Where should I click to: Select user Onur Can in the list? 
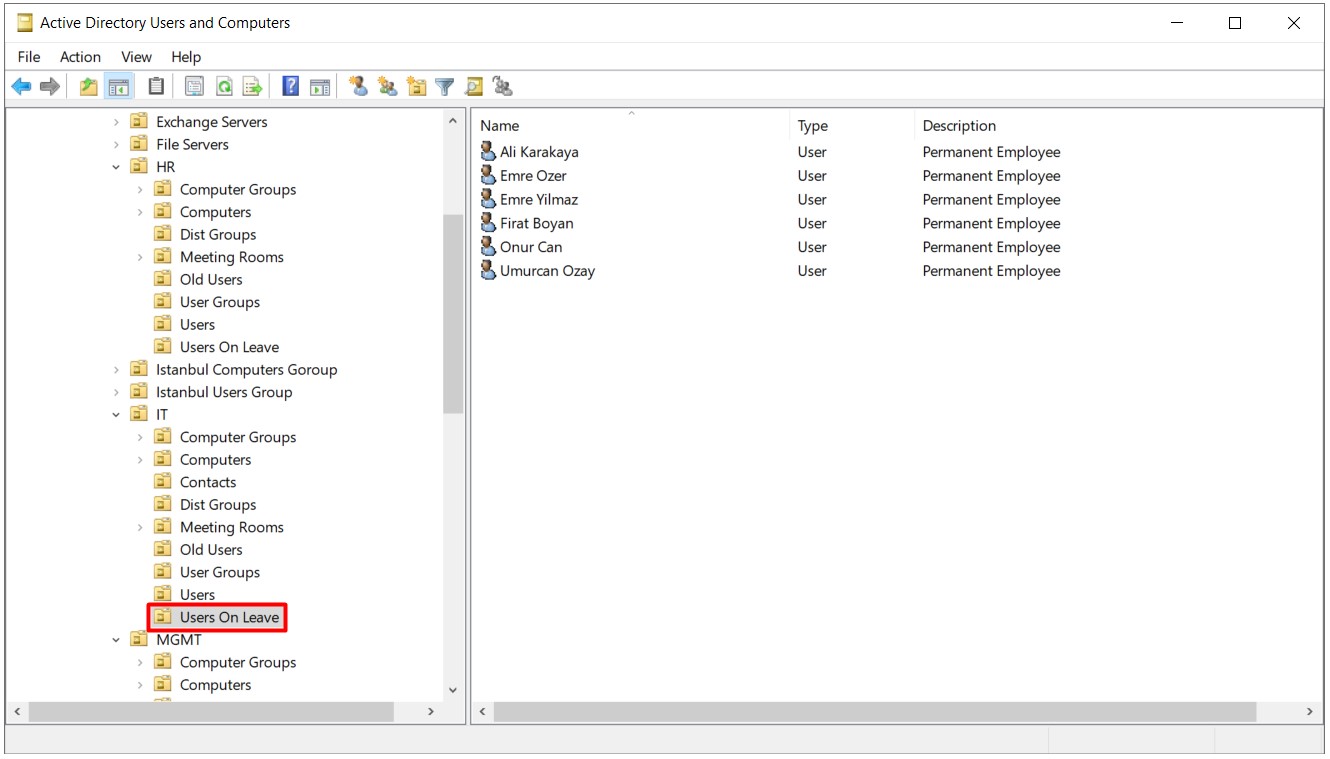click(531, 247)
